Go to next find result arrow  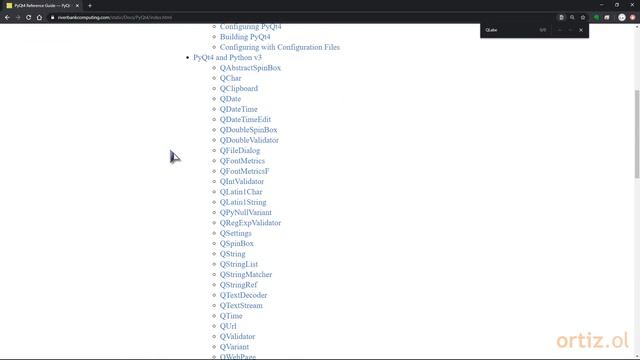pos(570,30)
